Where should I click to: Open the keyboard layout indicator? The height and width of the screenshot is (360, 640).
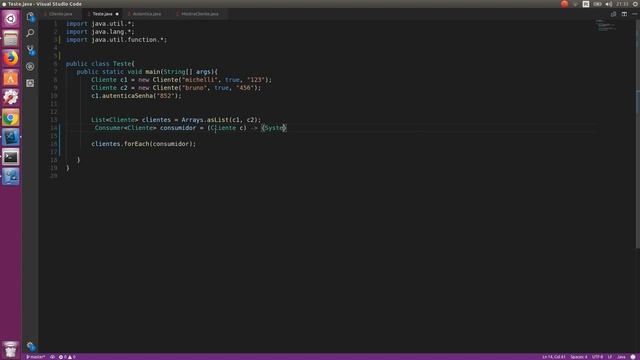586,4
